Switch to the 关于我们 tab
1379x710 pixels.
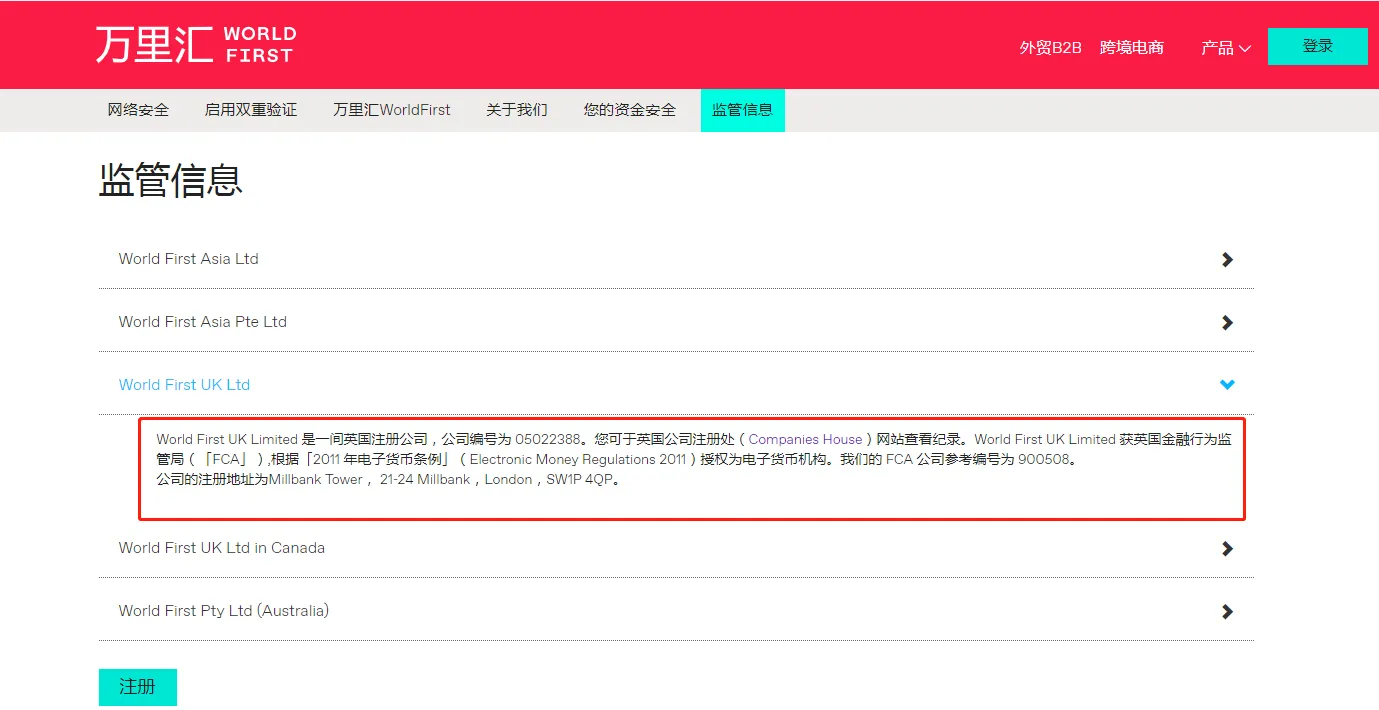[517, 110]
